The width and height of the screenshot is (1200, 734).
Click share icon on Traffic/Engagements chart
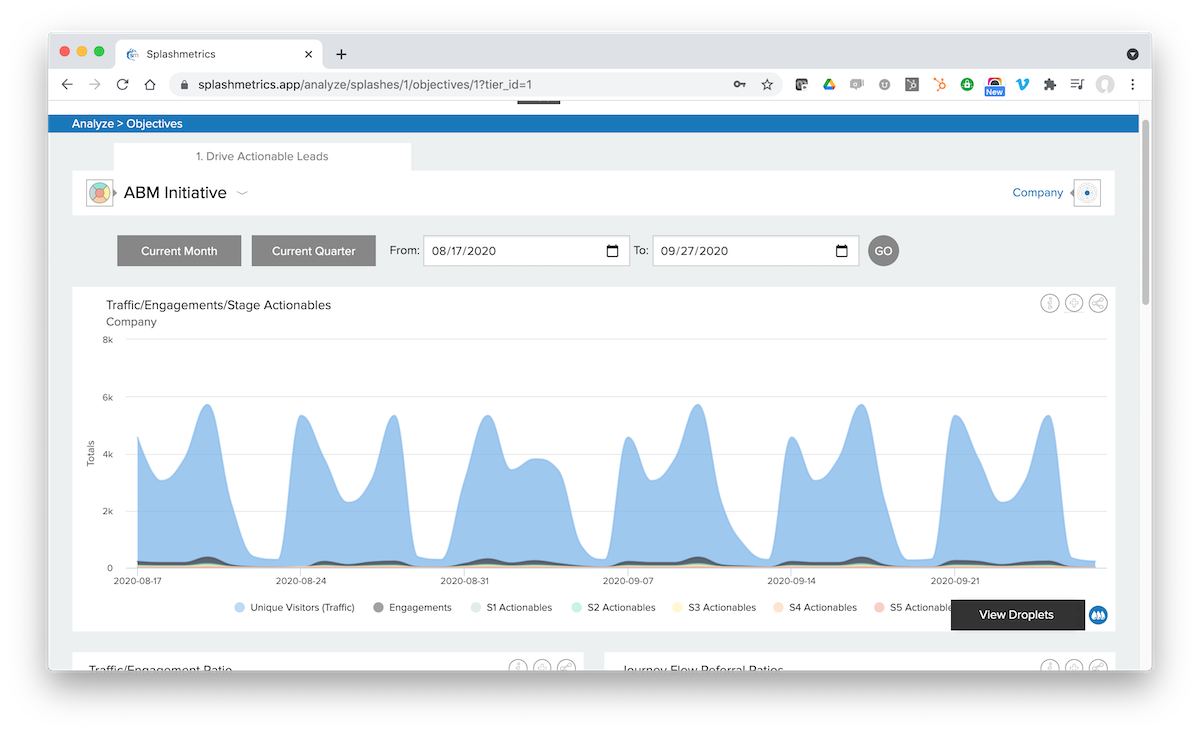(x=1098, y=303)
